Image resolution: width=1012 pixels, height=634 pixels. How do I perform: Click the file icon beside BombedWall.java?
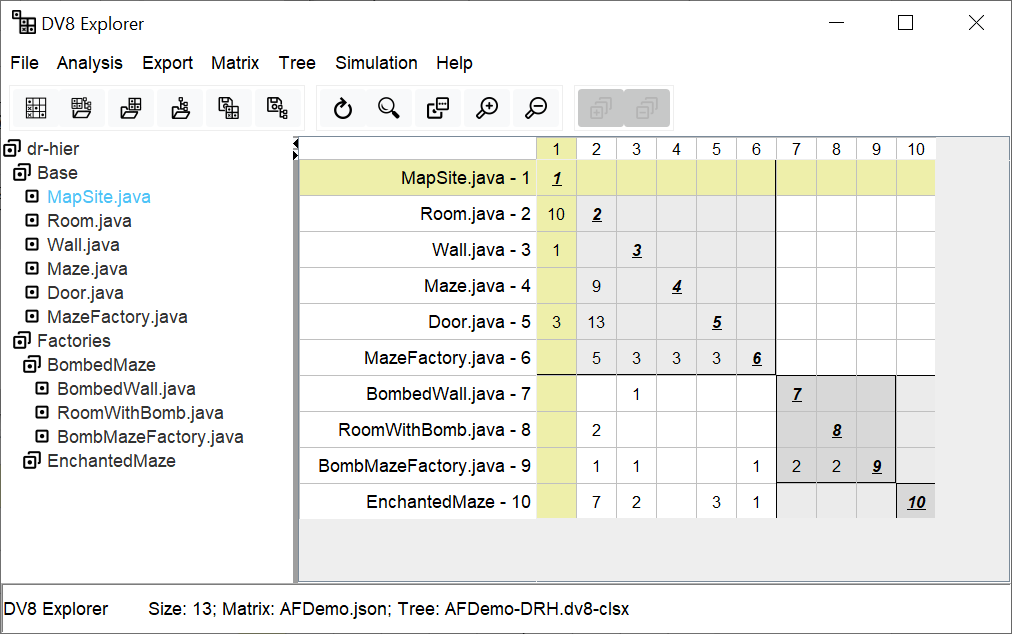[x=42, y=388]
